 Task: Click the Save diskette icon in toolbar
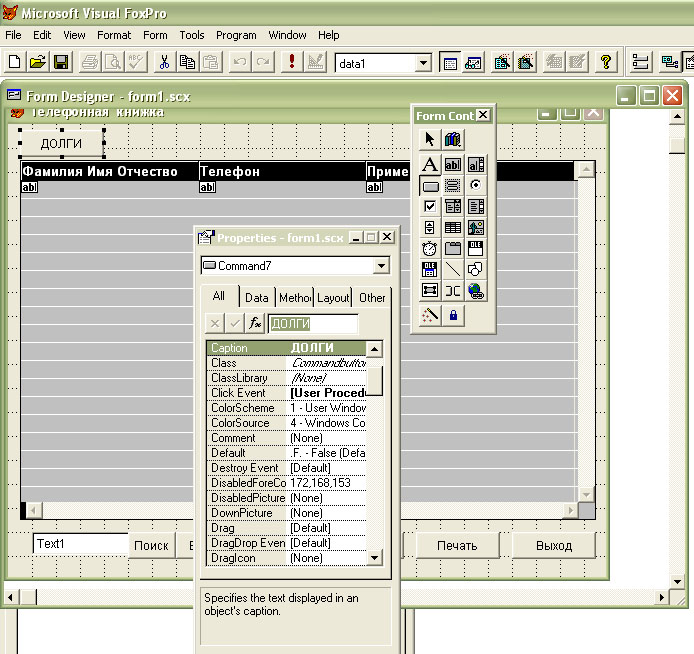click(x=61, y=62)
